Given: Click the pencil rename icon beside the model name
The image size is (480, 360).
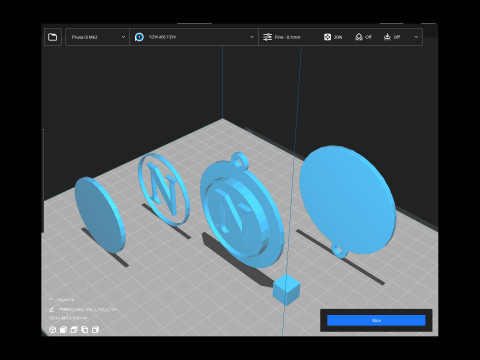Looking at the screenshot, I should [x=51, y=309].
